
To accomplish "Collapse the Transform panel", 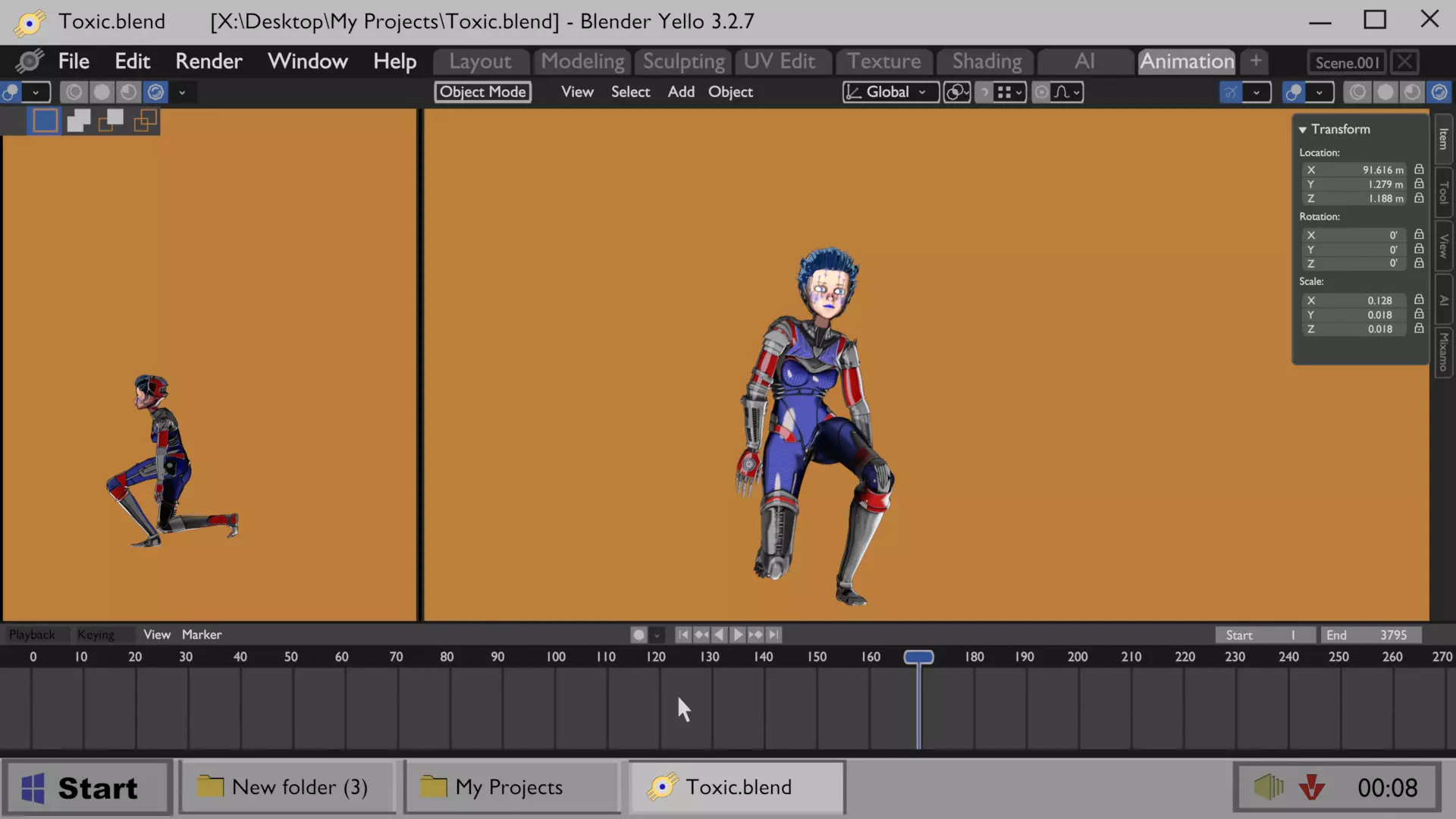I will [x=1303, y=130].
